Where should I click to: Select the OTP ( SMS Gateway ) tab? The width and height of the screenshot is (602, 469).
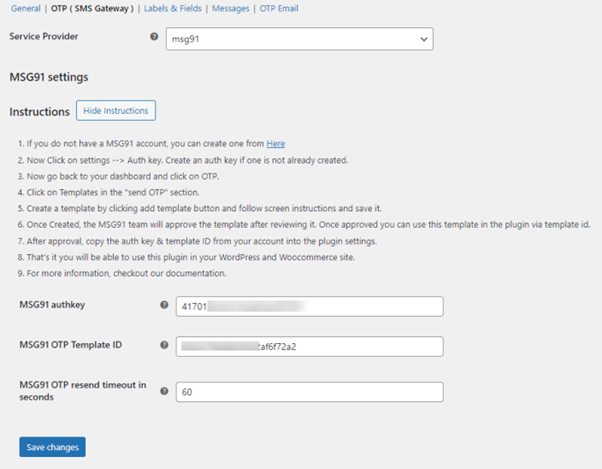point(94,8)
